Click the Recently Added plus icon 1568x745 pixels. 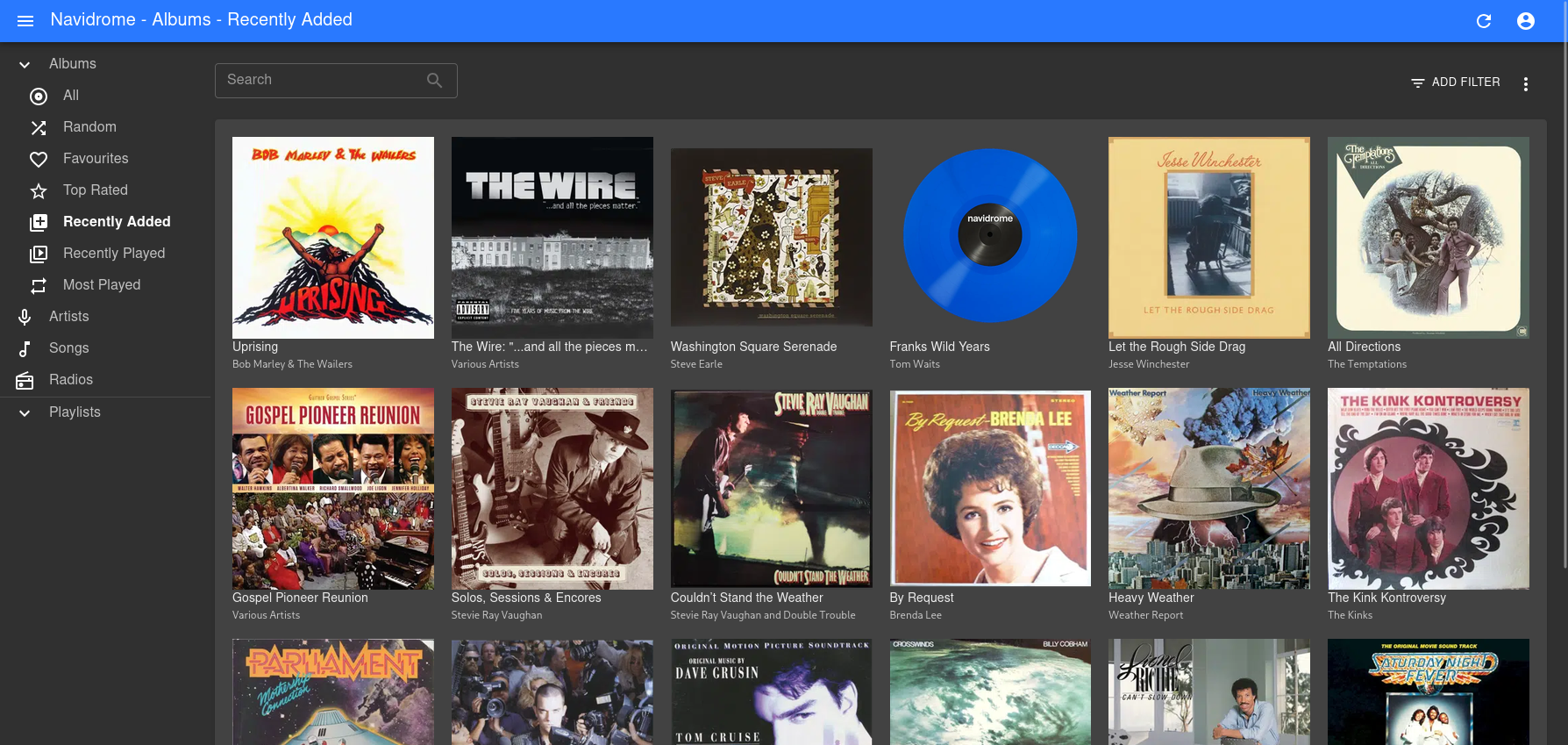39,222
